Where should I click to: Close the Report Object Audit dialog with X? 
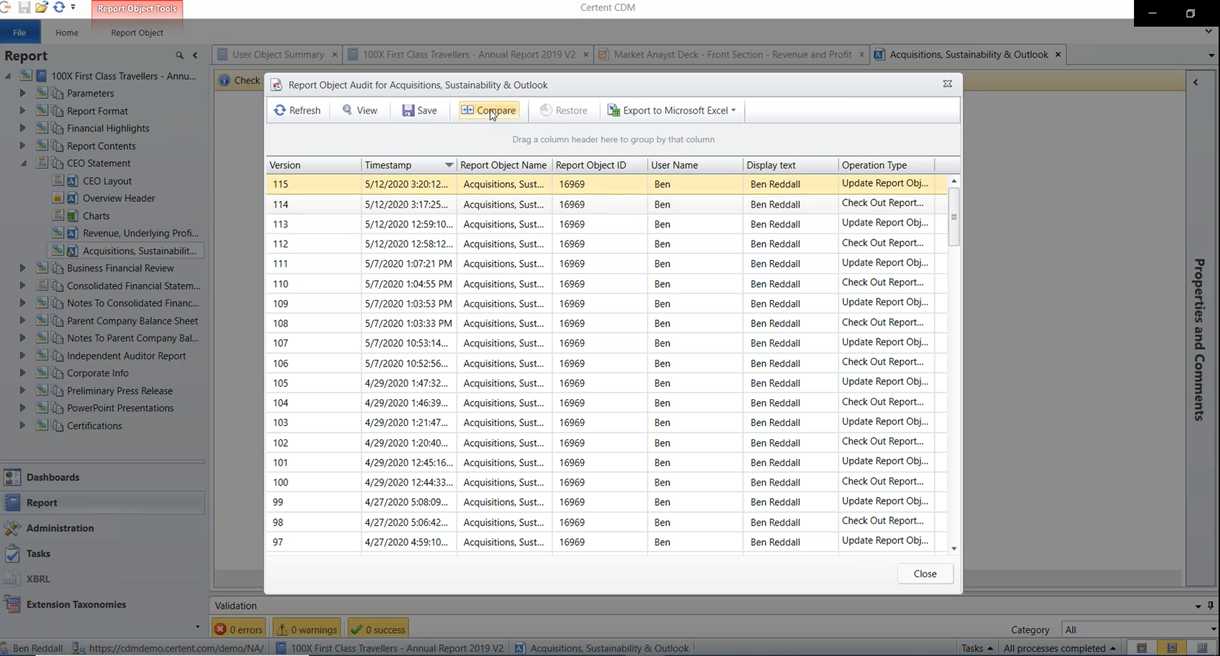(x=947, y=84)
